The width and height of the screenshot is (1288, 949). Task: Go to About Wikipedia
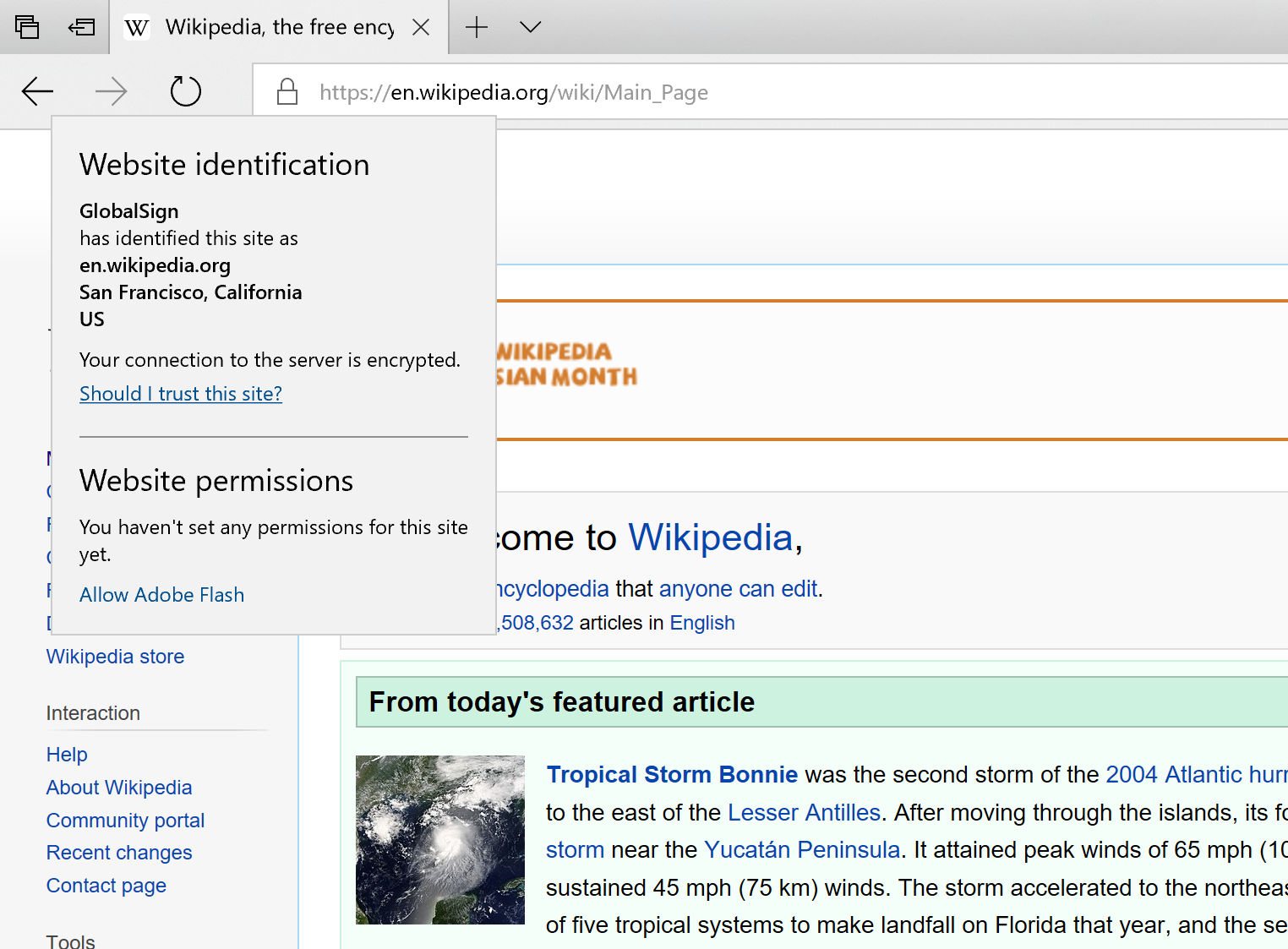pos(119,788)
